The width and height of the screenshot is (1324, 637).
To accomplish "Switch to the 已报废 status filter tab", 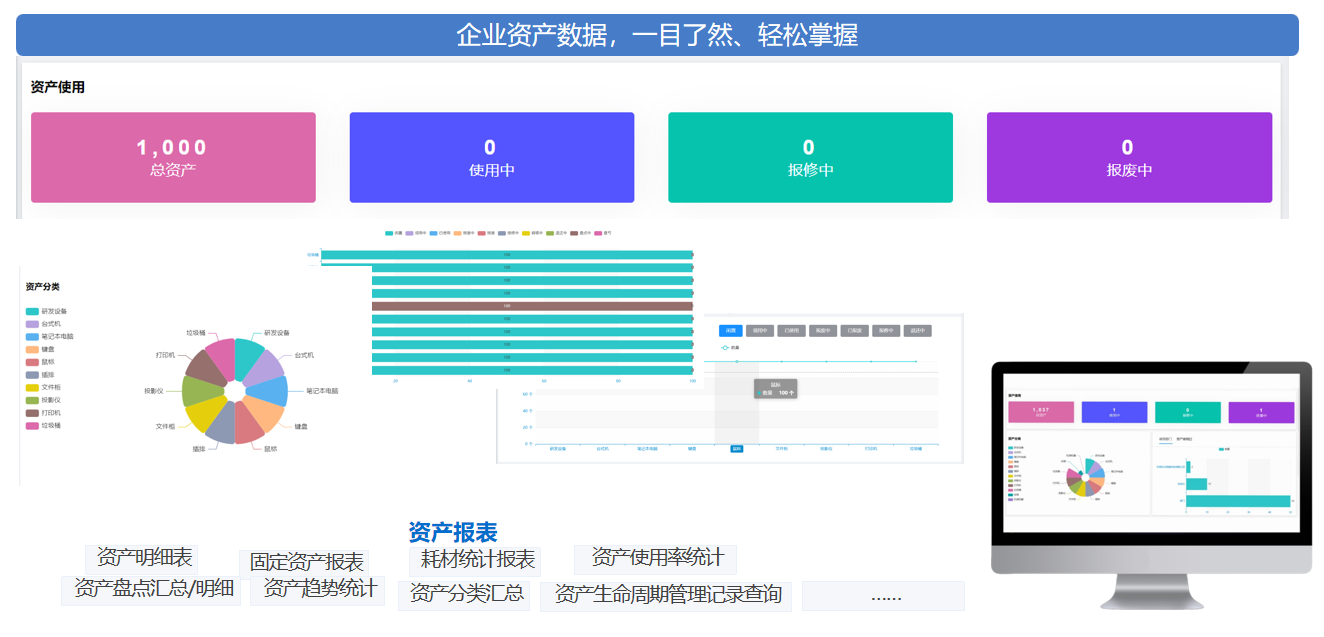I will click(855, 331).
